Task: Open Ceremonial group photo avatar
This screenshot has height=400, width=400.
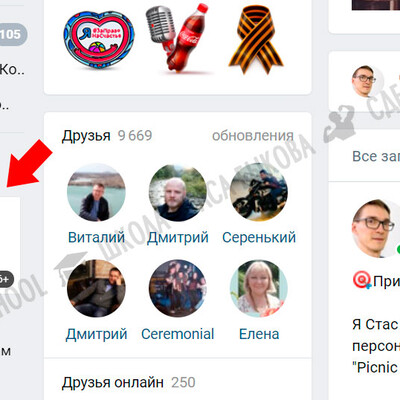Action: point(177,288)
